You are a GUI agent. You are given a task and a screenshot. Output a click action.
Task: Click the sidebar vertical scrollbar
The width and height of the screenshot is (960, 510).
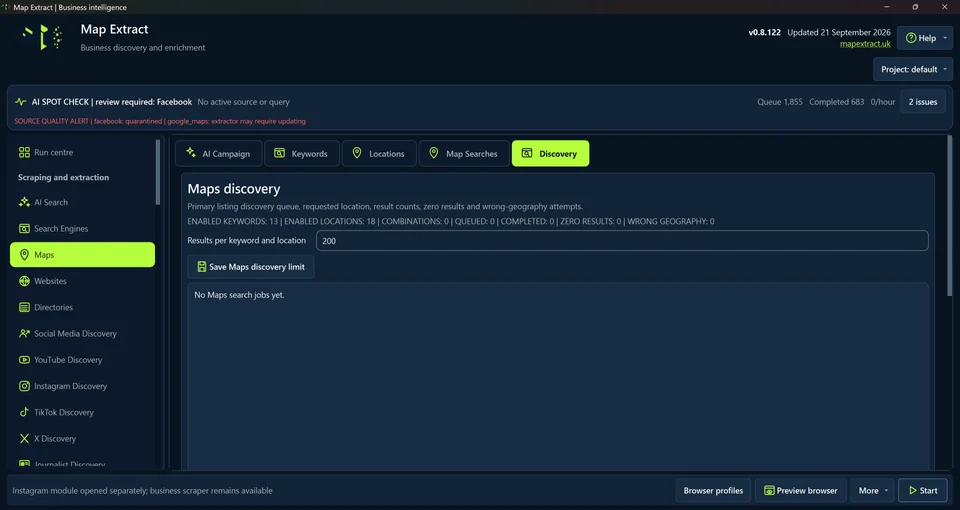[158, 171]
